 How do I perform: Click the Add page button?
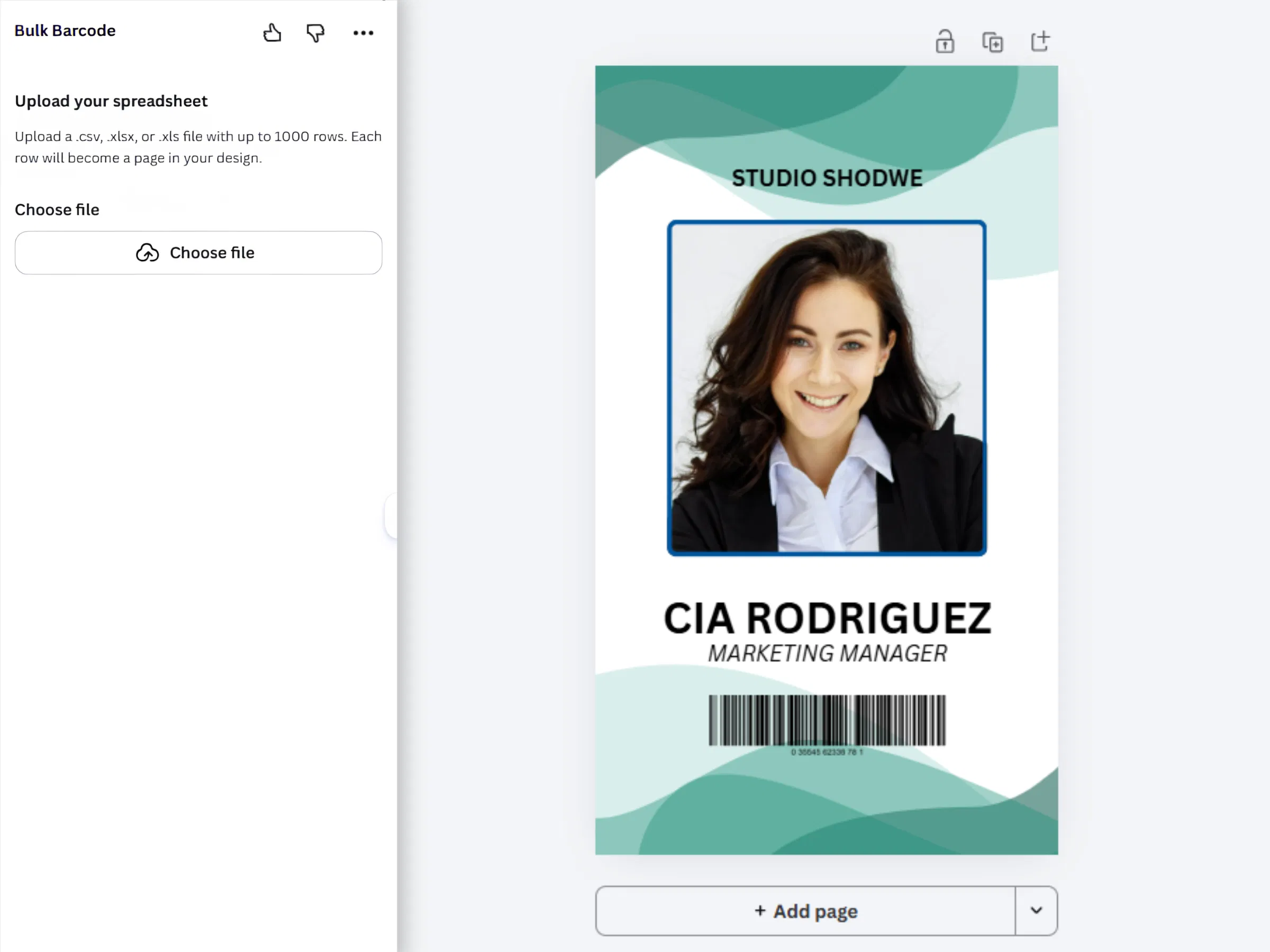[805, 911]
